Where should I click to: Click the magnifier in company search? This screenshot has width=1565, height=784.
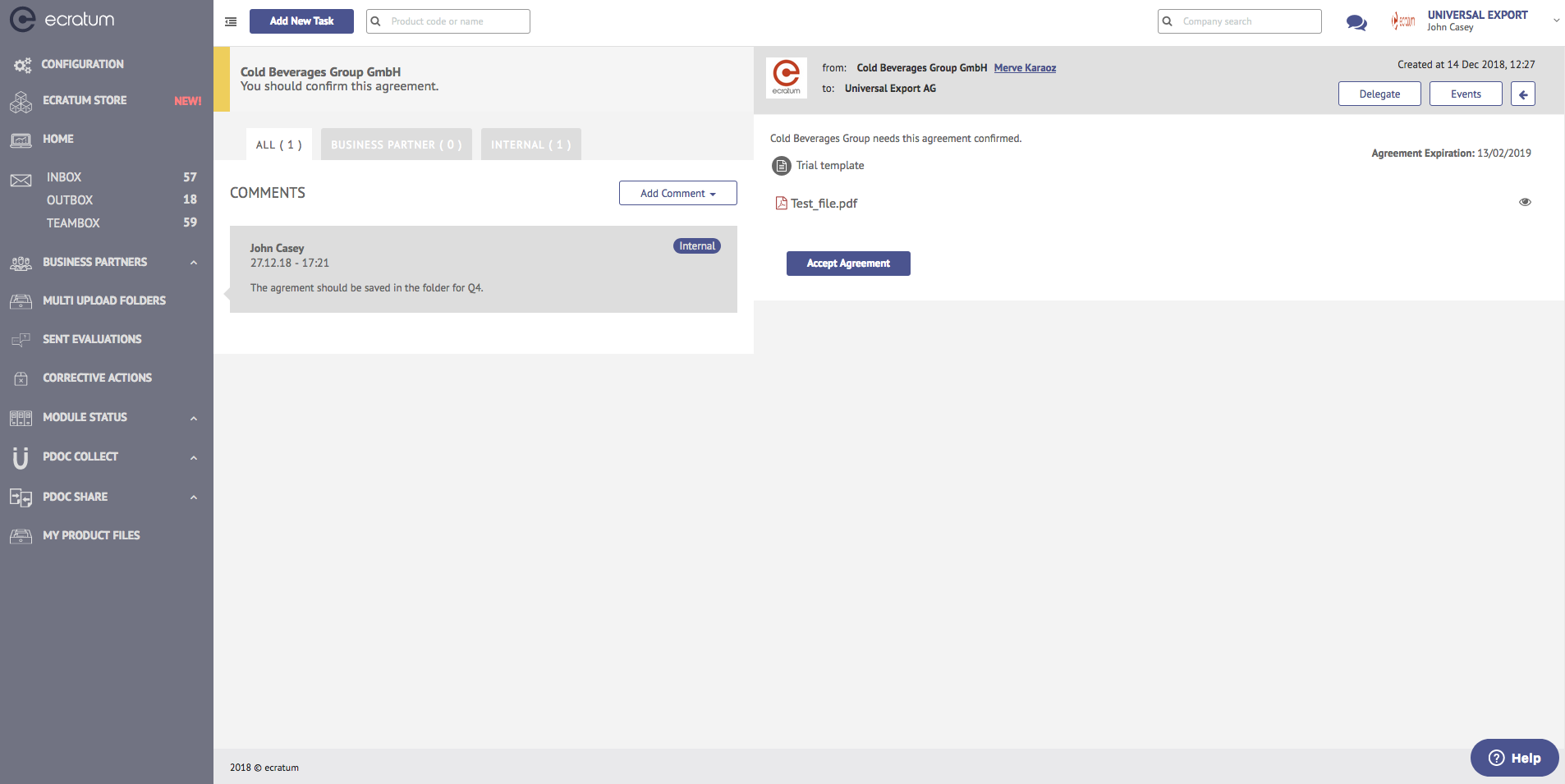coord(1168,21)
